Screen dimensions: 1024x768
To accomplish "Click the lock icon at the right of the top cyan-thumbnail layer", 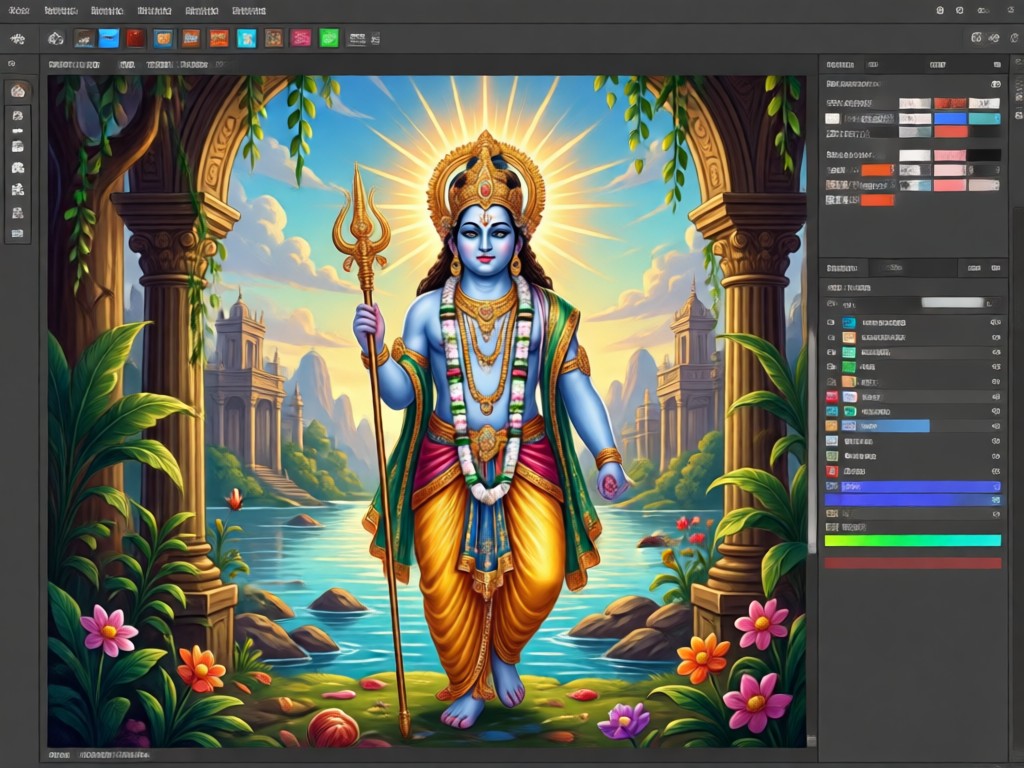I will 995,322.
